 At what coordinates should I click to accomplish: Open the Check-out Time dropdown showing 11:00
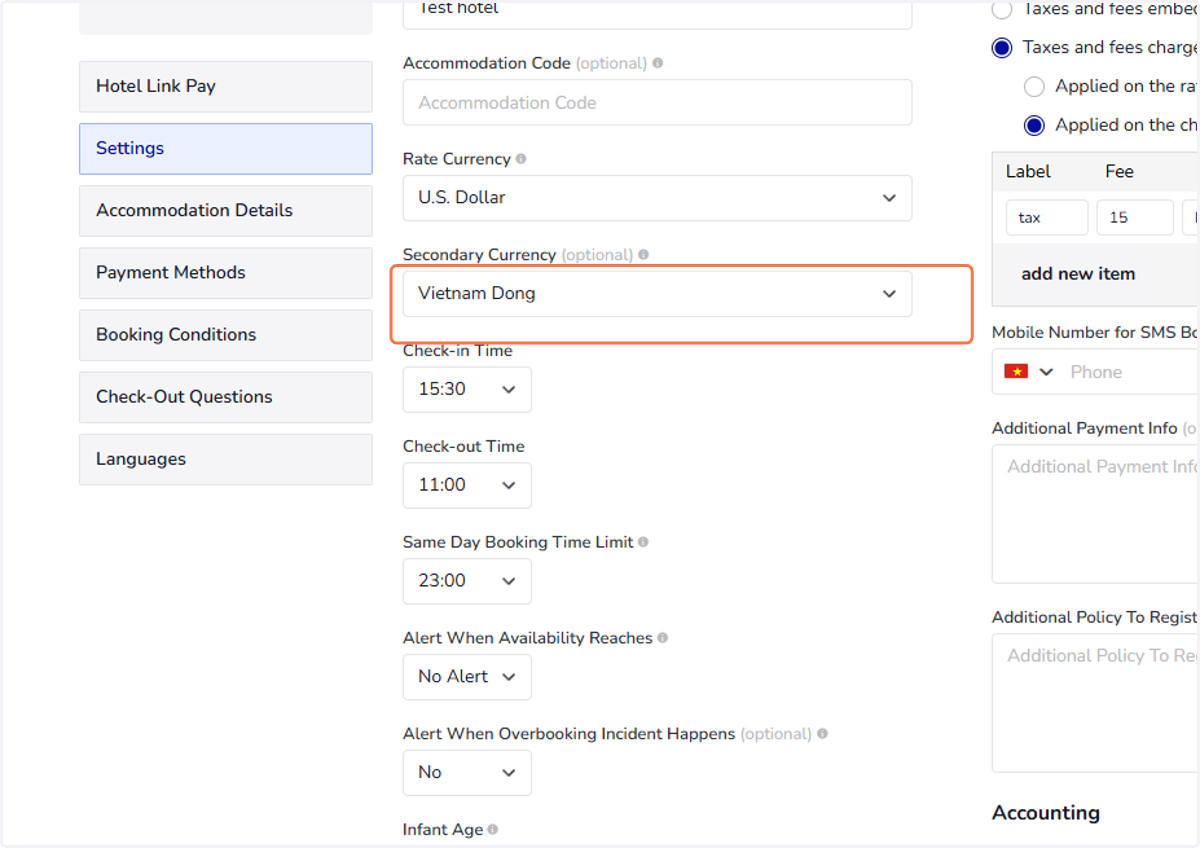(x=467, y=486)
